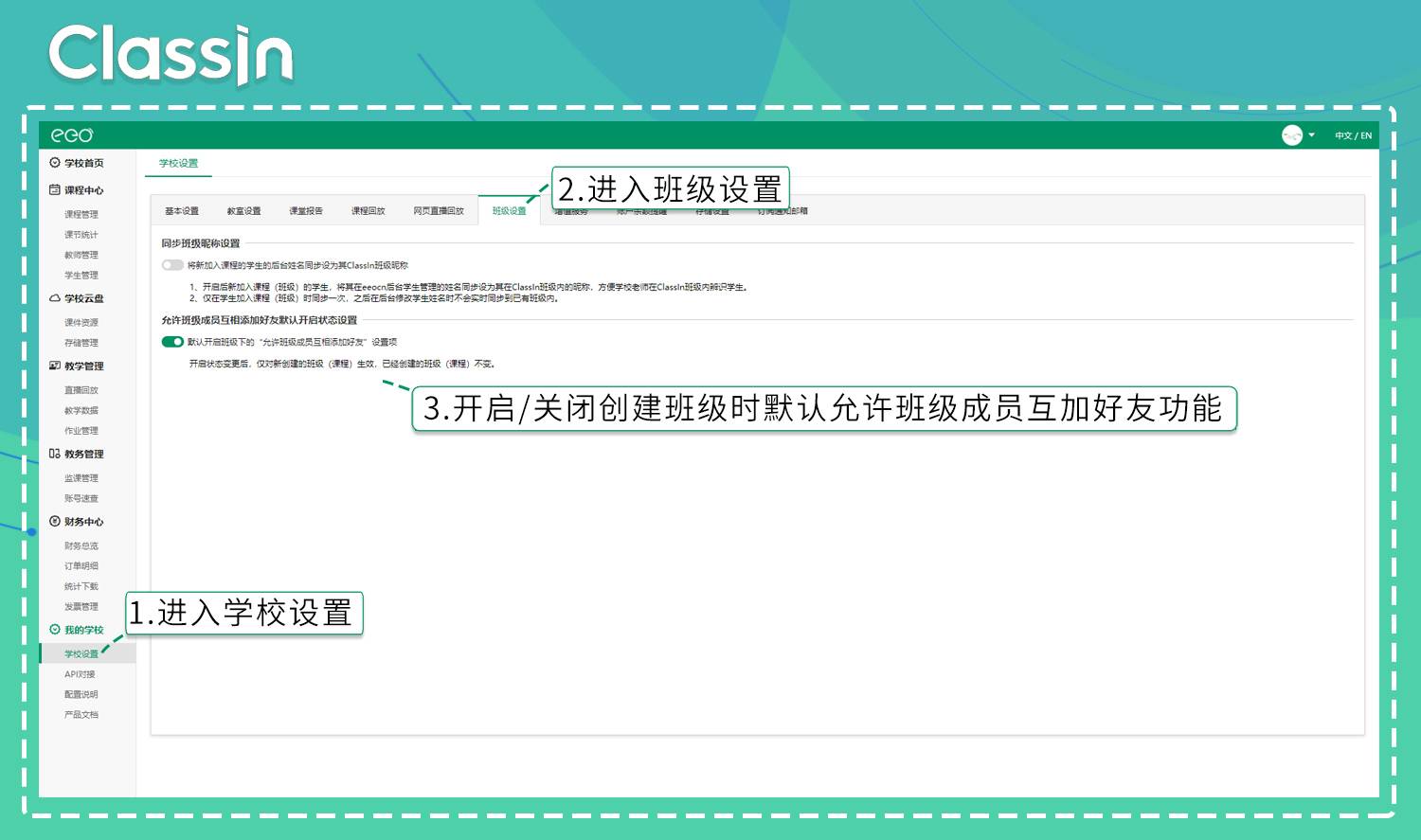The image size is (1421, 840).
Task: Click note line 2 starting 仅在学生加入课程
Action: (x=374, y=298)
